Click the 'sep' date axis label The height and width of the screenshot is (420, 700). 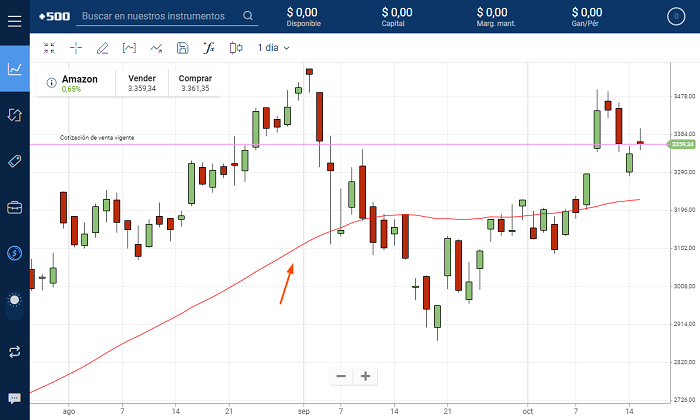point(304,412)
